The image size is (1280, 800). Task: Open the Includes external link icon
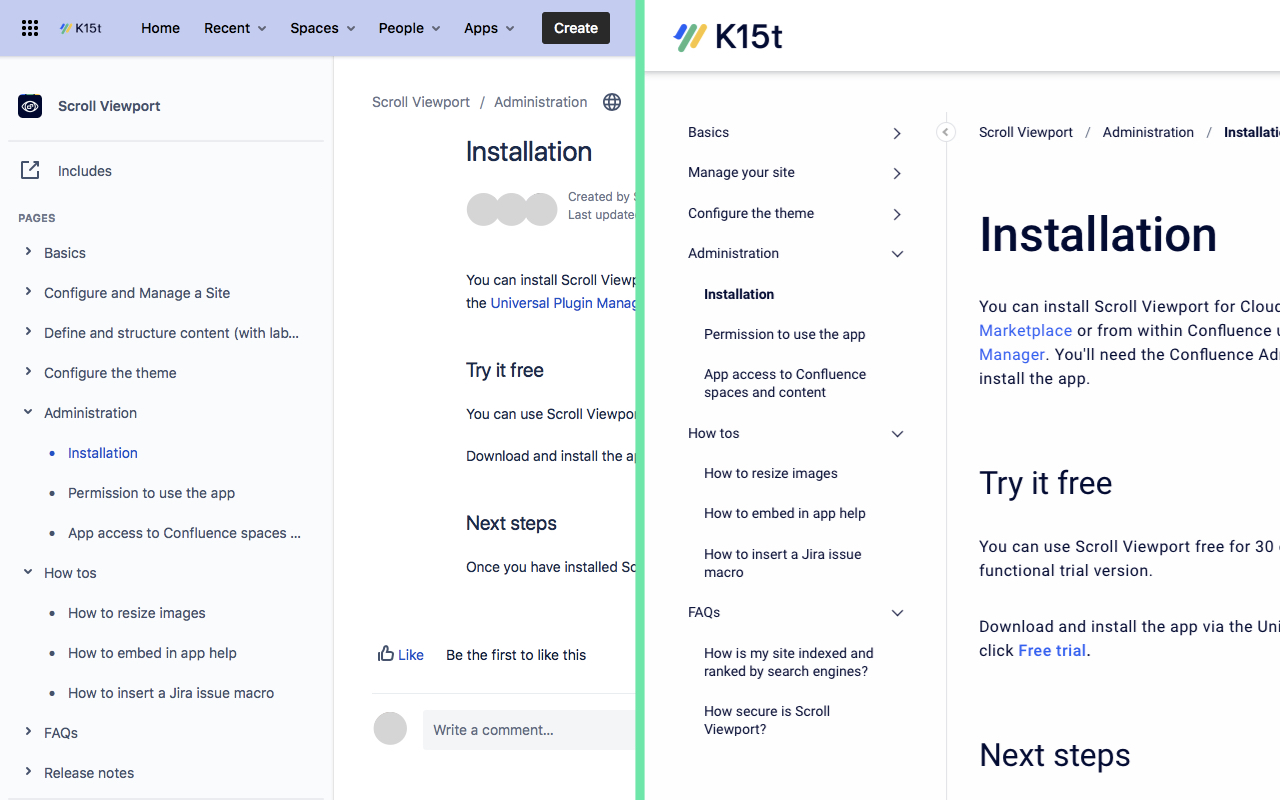coord(30,171)
